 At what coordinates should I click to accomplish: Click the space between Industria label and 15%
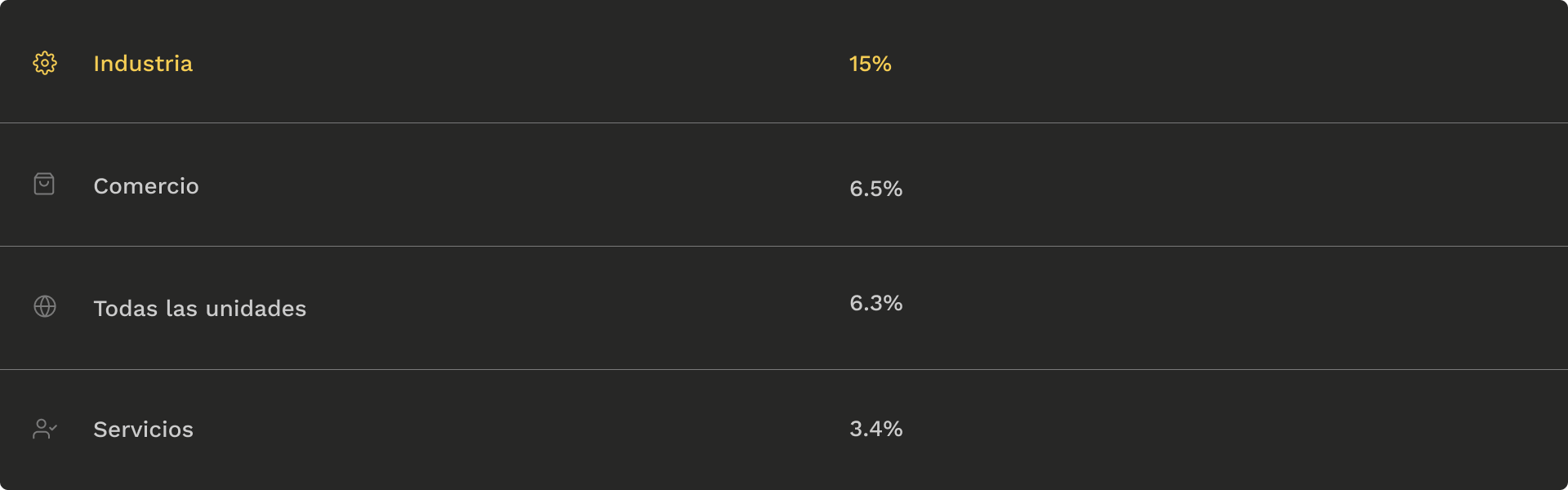point(520,63)
